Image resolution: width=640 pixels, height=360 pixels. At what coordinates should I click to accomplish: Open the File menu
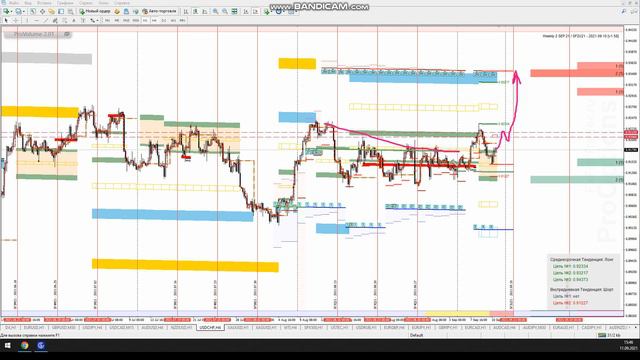pyautogui.click(x=13, y=3)
